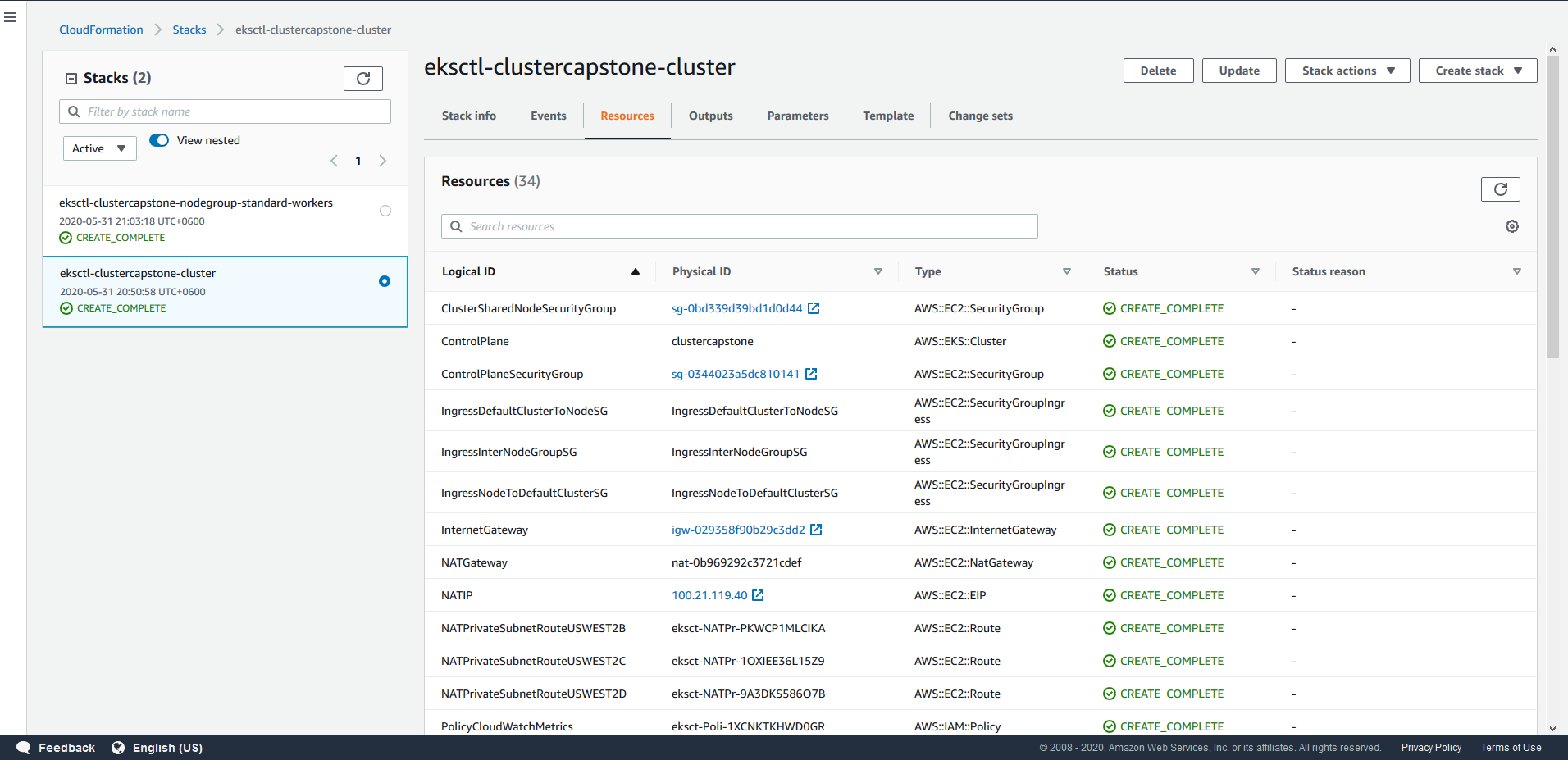Switch to the Stack info tab
Image resolution: width=1568 pixels, height=760 pixels.
(469, 116)
